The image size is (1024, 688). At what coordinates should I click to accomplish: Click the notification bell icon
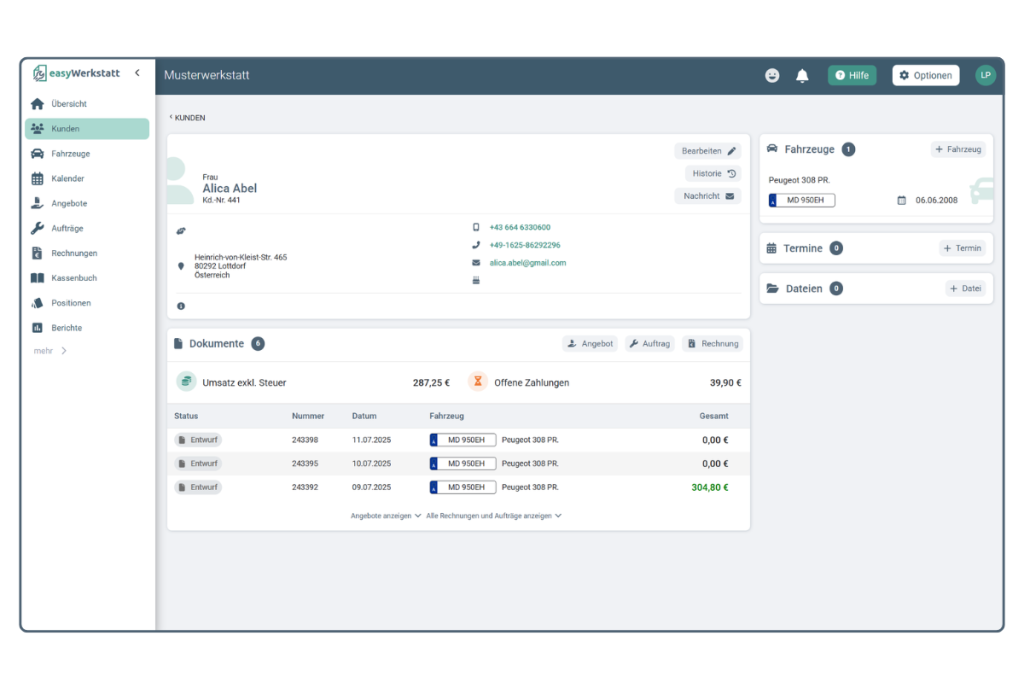pos(802,76)
